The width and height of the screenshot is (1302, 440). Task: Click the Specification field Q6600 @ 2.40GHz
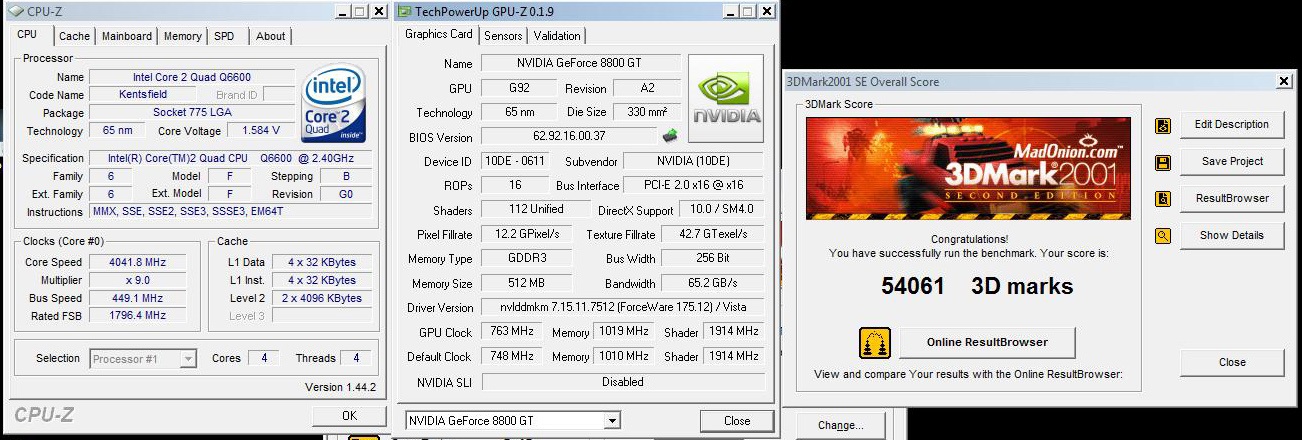point(230,158)
